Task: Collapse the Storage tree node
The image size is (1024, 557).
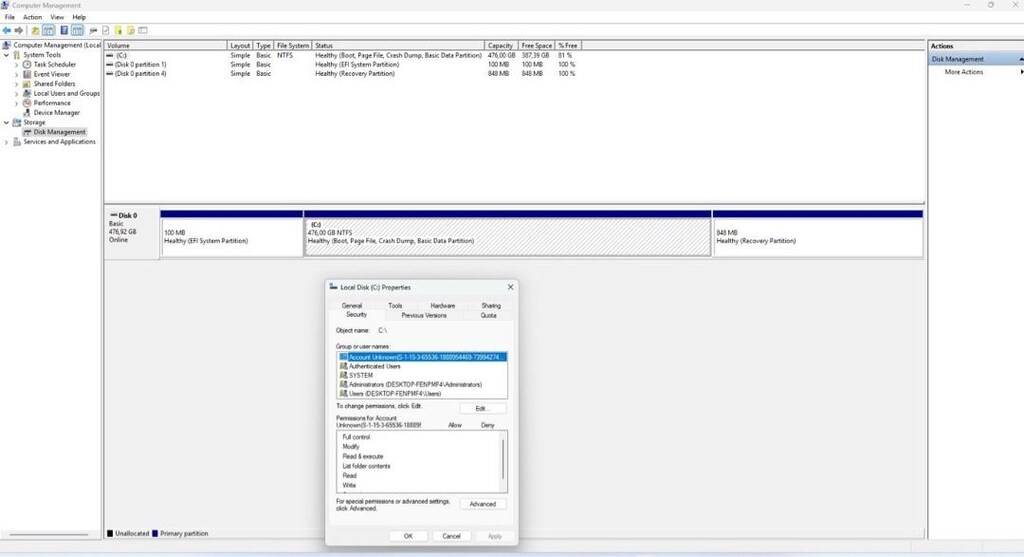Action: coord(7,122)
